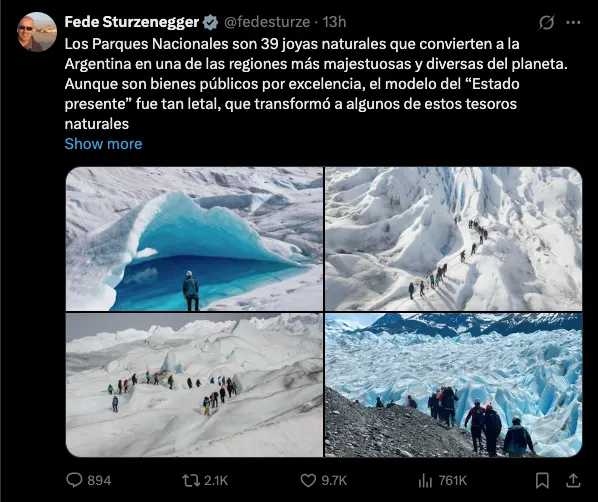Expand tweet text with Show more
The image size is (598, 502).
pos(103,144)
